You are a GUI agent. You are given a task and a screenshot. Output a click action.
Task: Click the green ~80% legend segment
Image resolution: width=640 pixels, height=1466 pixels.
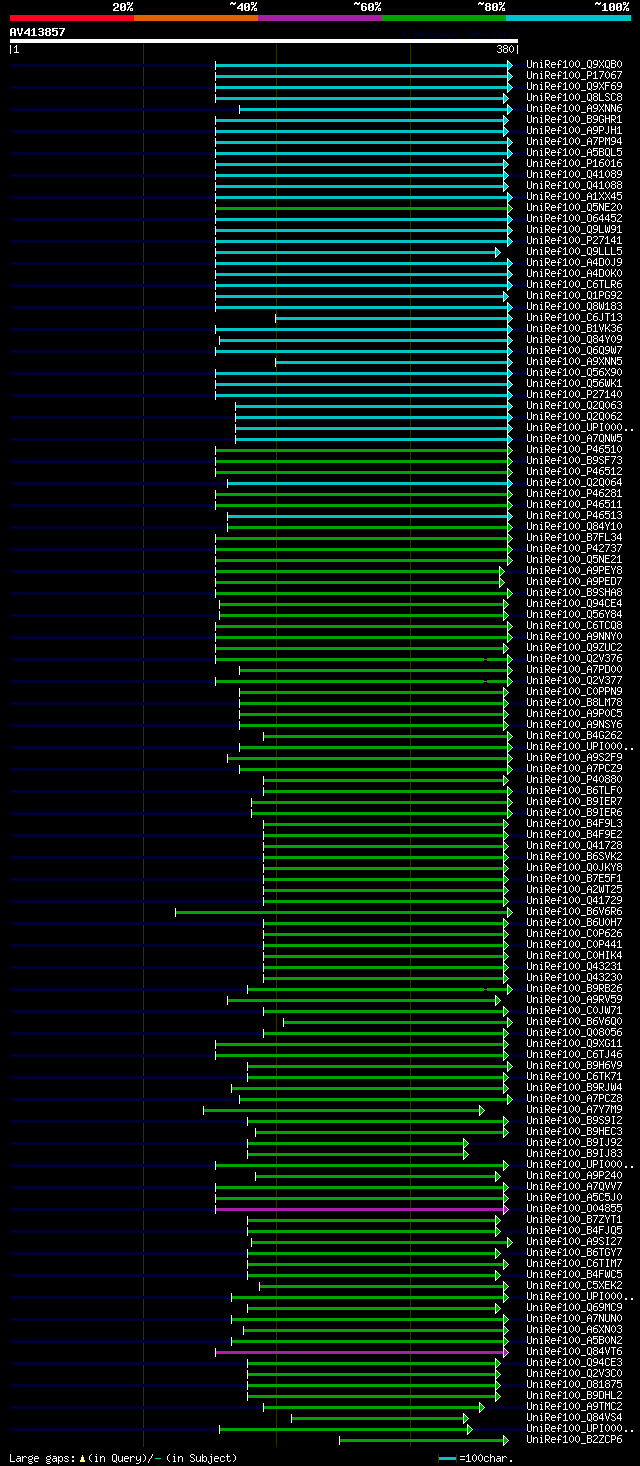[x=444, y=18]
